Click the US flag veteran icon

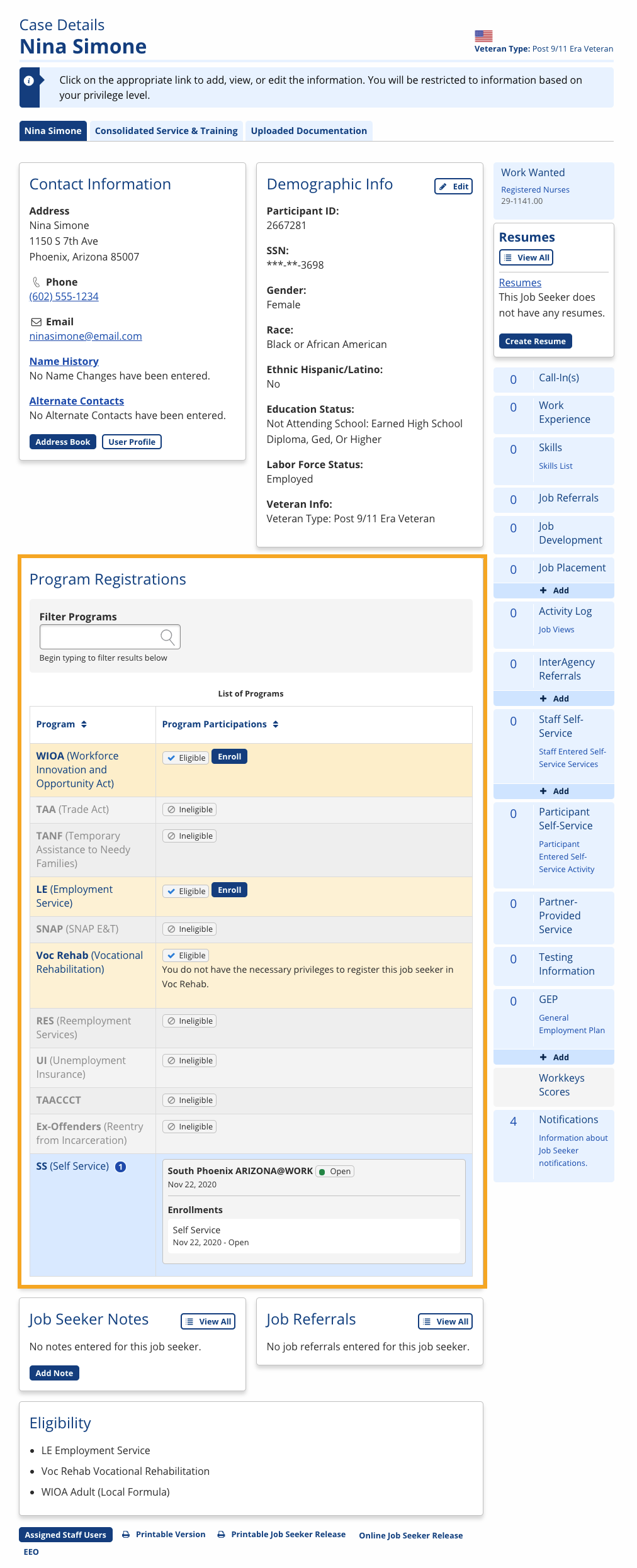coord(483,36)
